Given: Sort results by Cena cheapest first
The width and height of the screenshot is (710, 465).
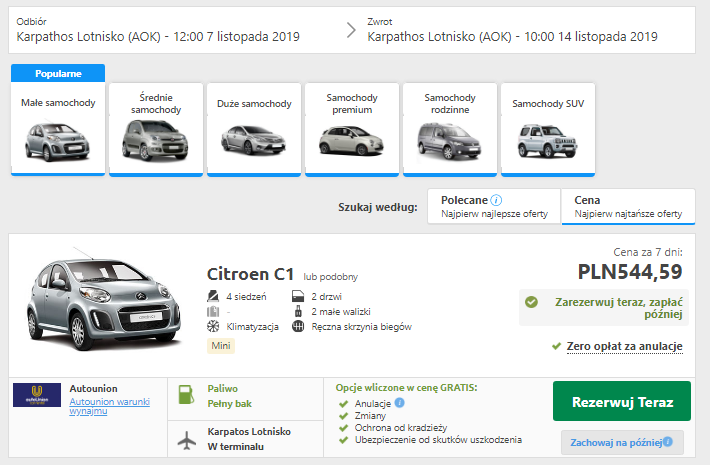Looking at the screenshot, I should click(628, 206).
